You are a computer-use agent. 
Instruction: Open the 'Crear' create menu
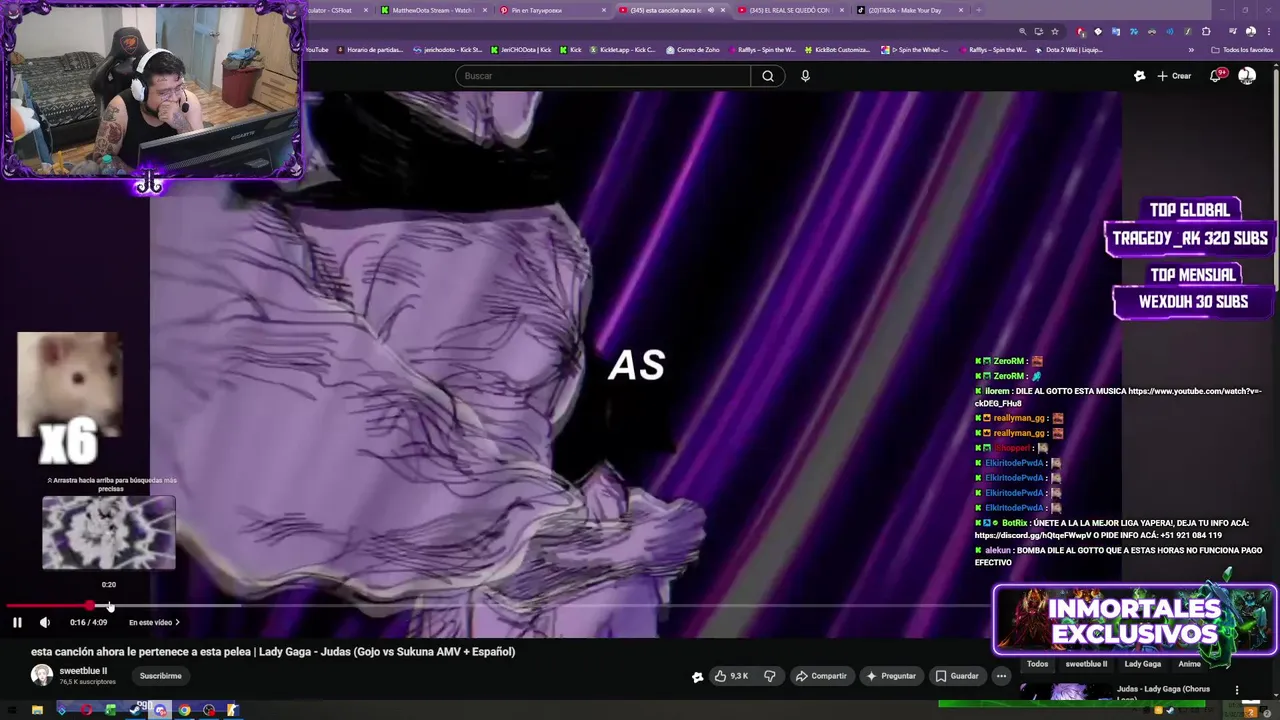pos(1174,76)
